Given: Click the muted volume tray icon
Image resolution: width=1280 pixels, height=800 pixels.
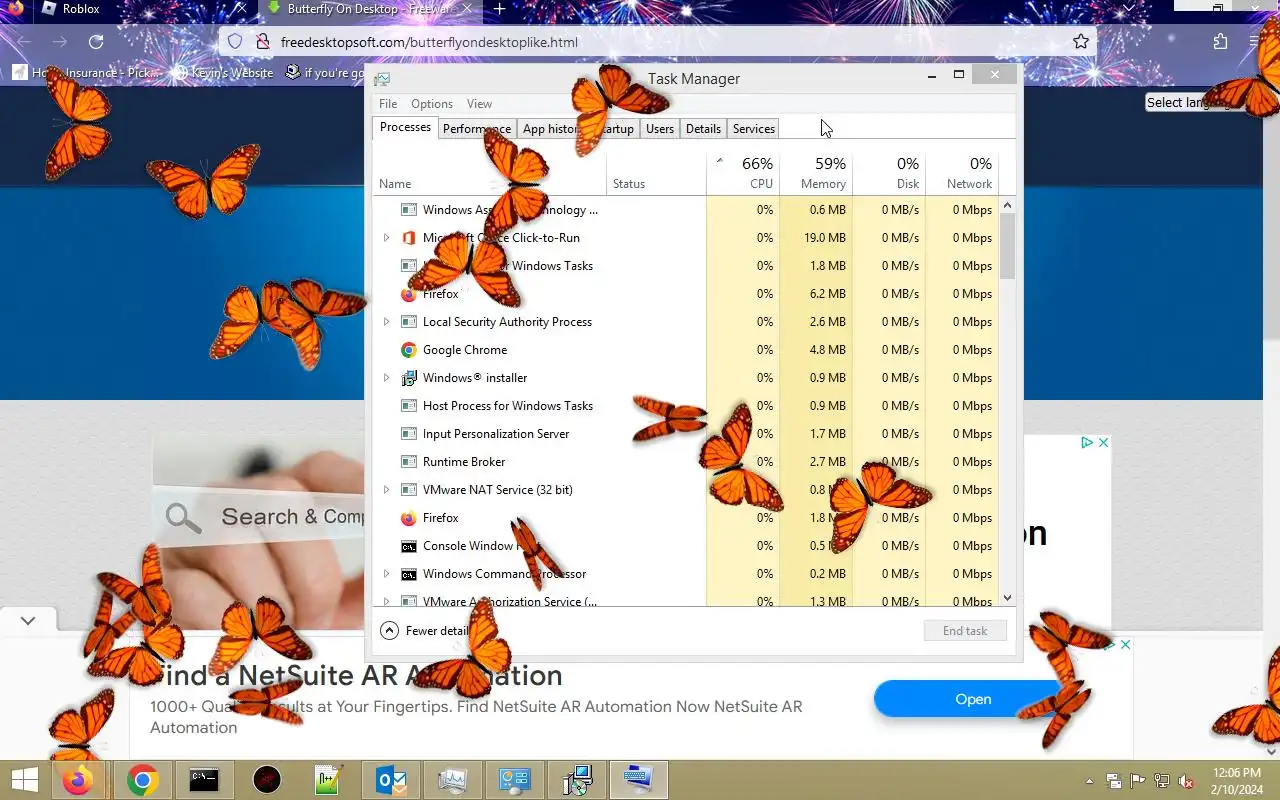Looking at the screenshot, I should (x=1186, y=781).
